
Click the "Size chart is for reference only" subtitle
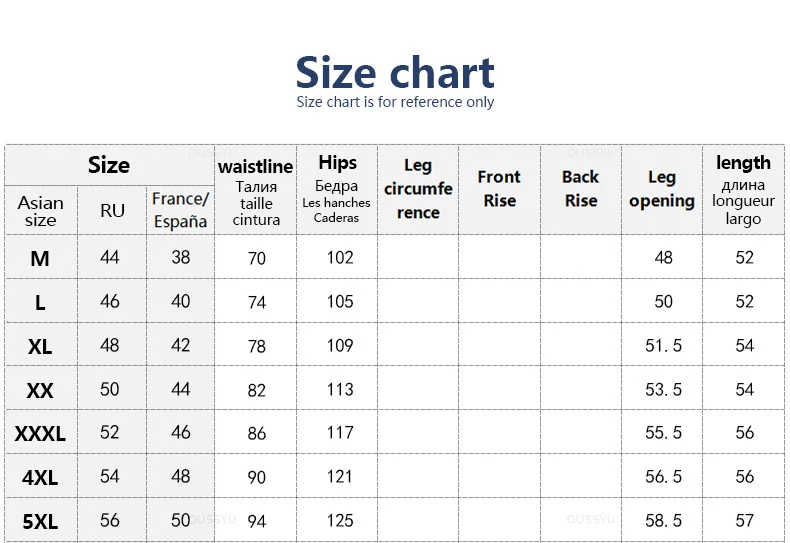tap(395, 102)
